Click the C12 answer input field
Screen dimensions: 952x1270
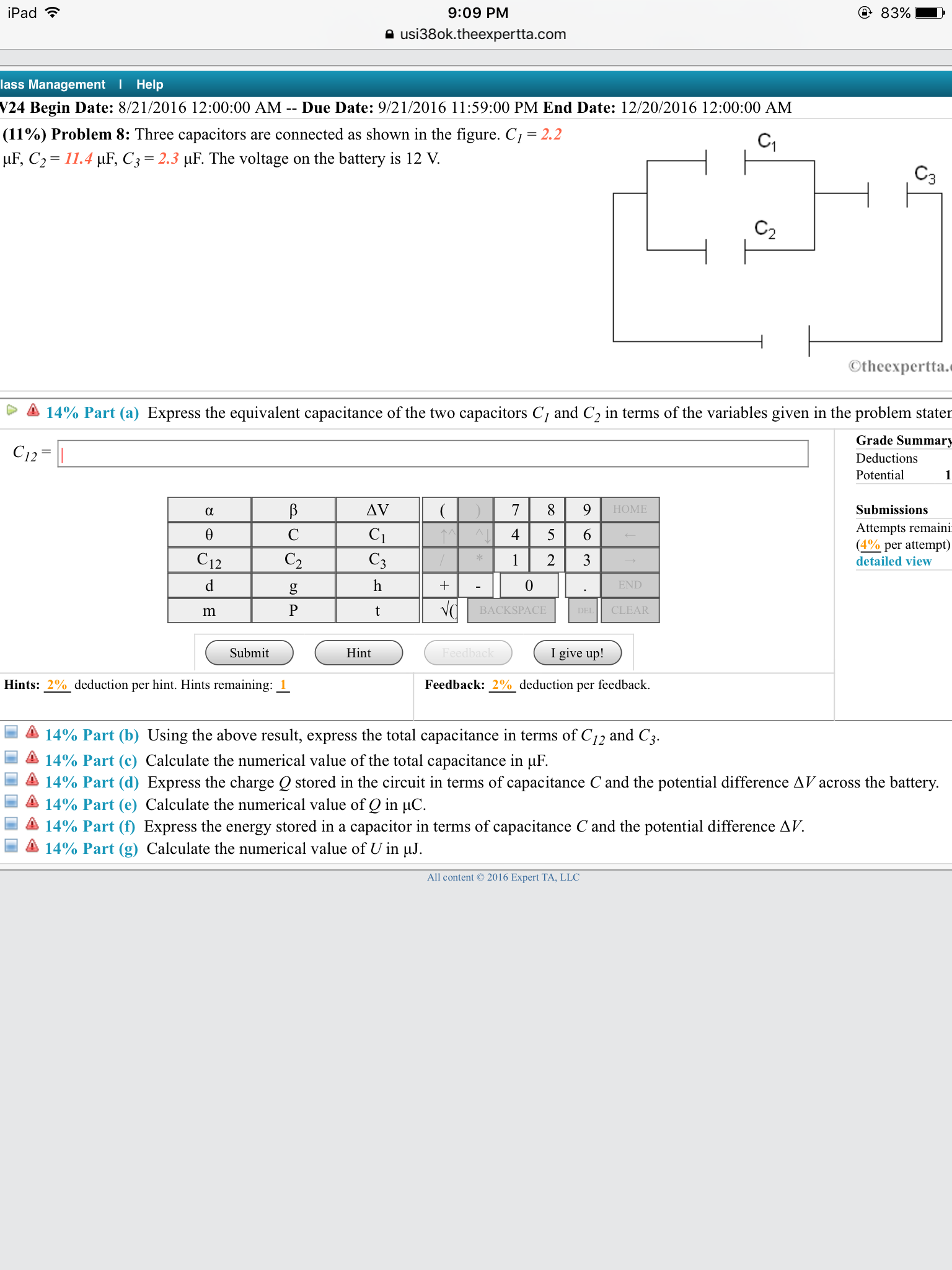pyautogui.click(x=433, y=454)
